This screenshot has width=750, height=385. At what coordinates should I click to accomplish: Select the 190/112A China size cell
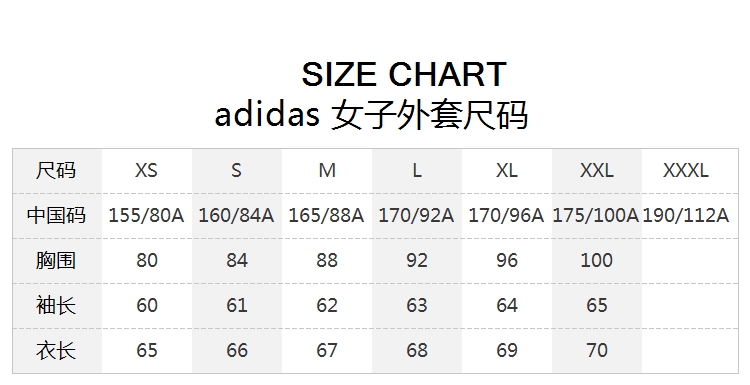coord(686,215)
